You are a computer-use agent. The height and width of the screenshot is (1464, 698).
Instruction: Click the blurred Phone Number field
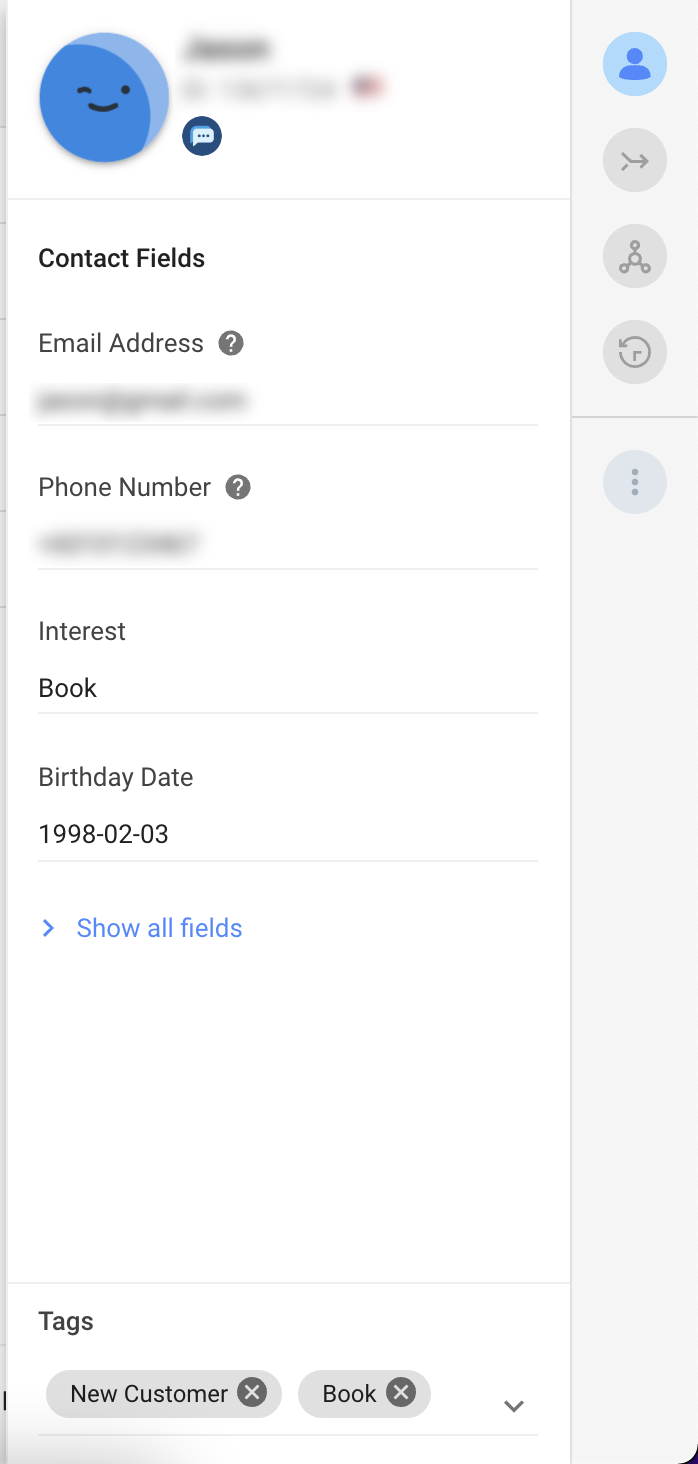click(x=287, y=545)
